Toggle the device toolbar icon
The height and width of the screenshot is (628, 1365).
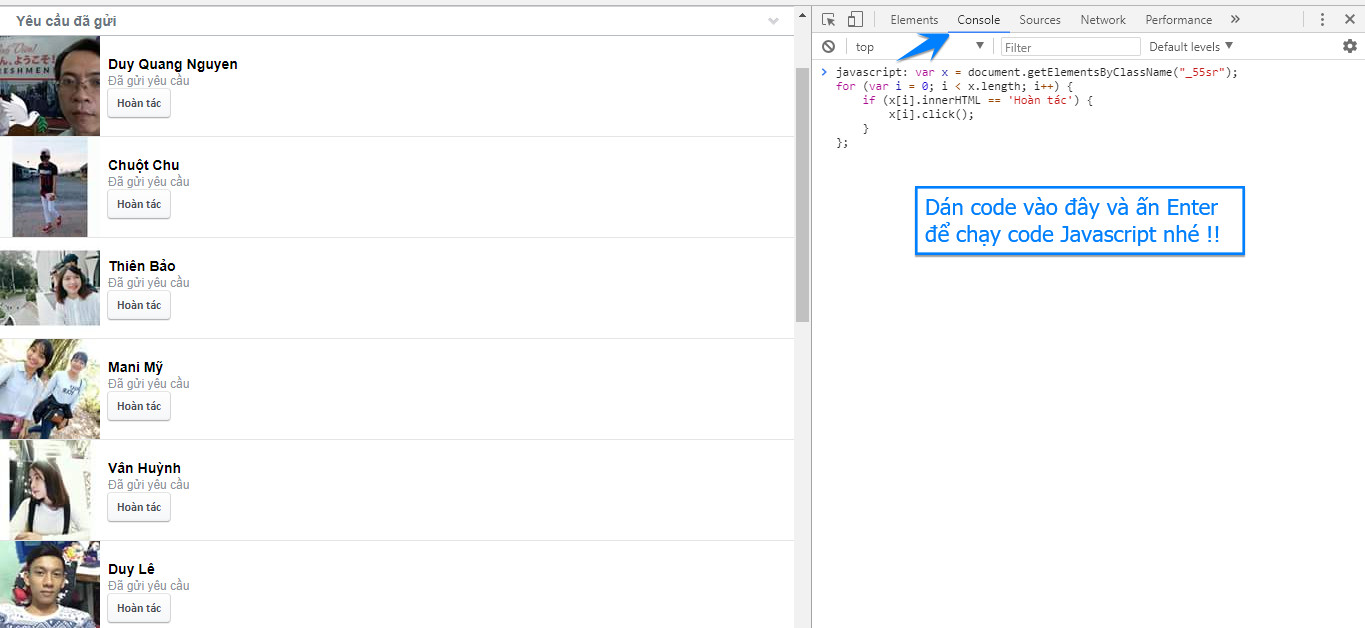(x=855, y=20)
